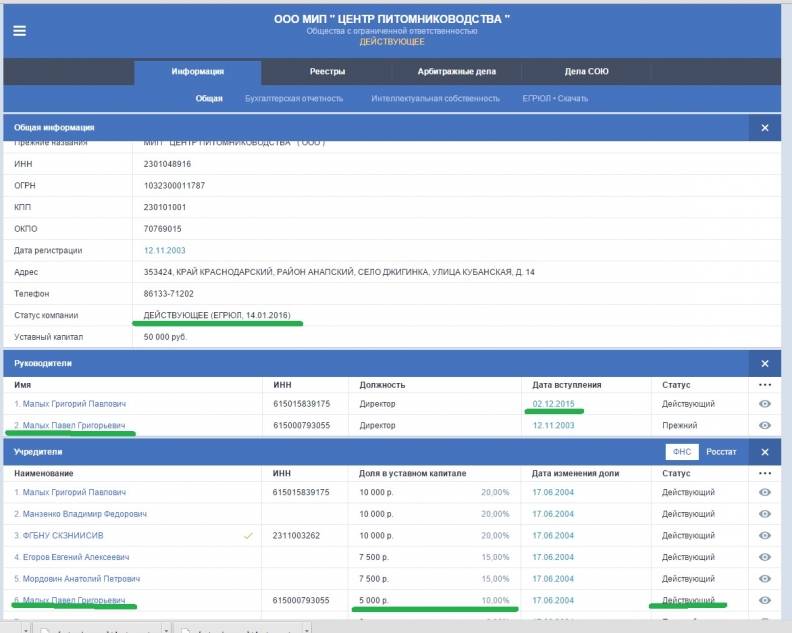This screenshot has width=792, height=633.
Task: Switch founders source to ФНС
Action: click(x=682, y=452)
